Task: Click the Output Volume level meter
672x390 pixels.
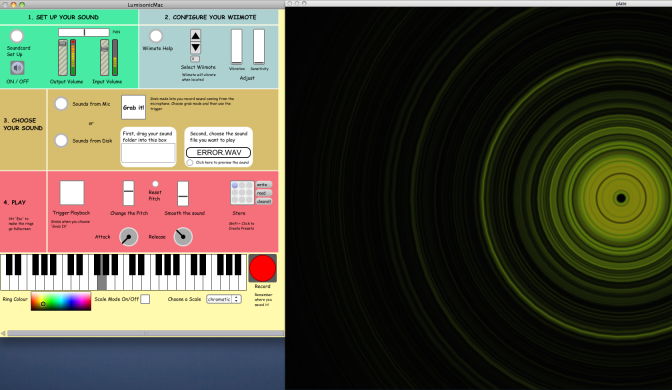Action: [73, 57]
